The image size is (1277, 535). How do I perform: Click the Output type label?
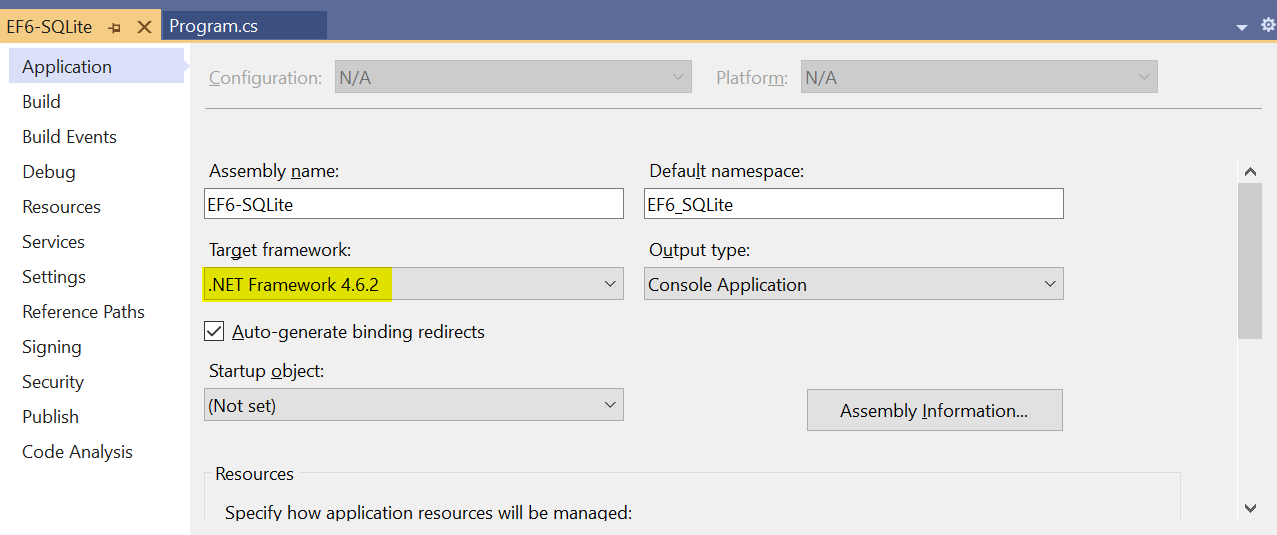tap(700, 250)
